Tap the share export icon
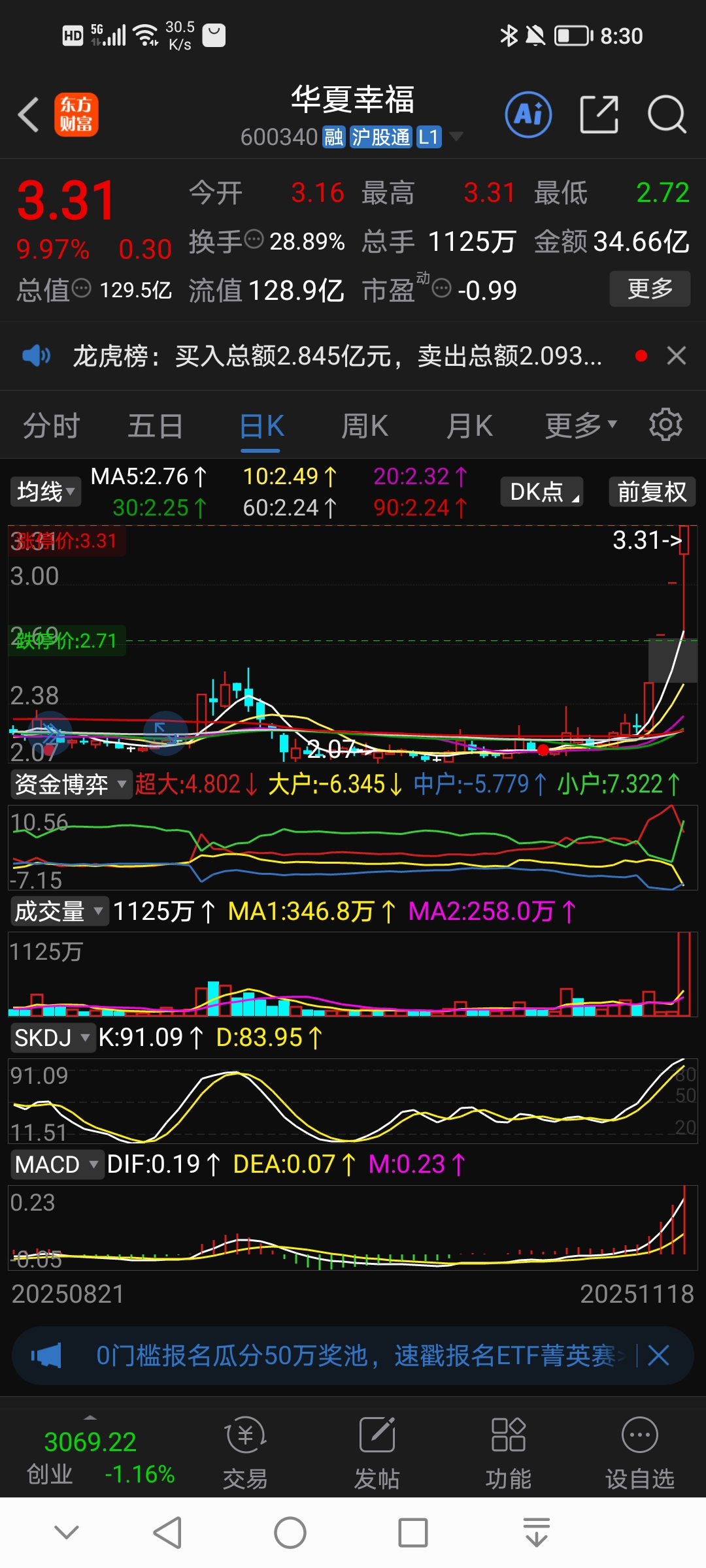The width and height of the screenshot is (706, 1568). click(599, 115)
